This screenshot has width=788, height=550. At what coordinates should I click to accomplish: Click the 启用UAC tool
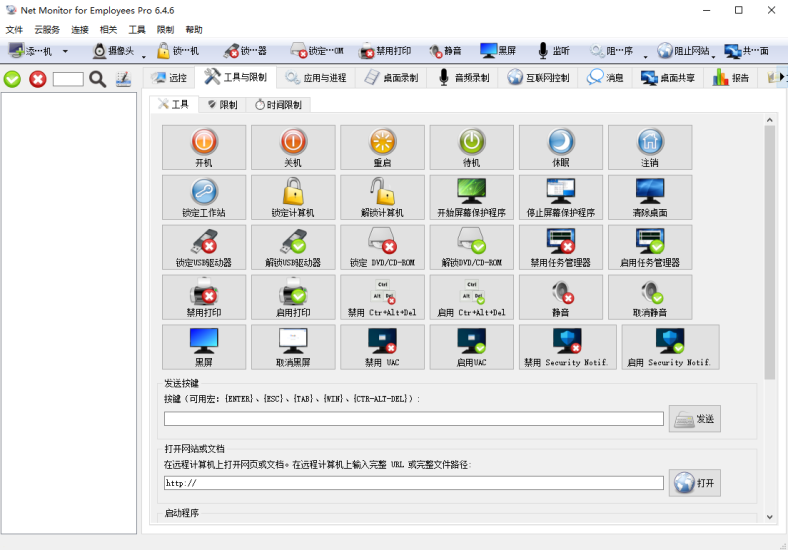tap(471, 347)
